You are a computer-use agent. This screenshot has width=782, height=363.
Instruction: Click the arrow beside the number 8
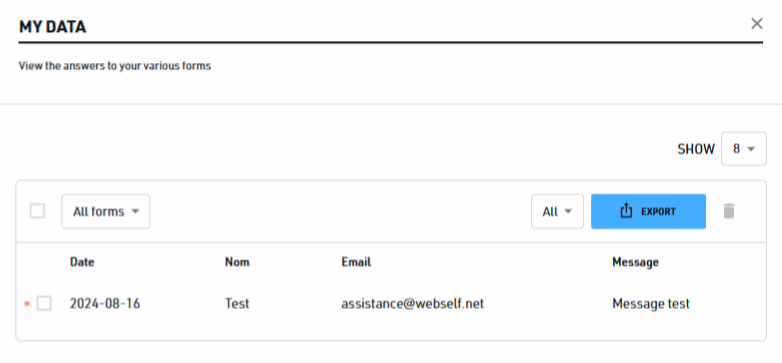(x=751, y=149)
